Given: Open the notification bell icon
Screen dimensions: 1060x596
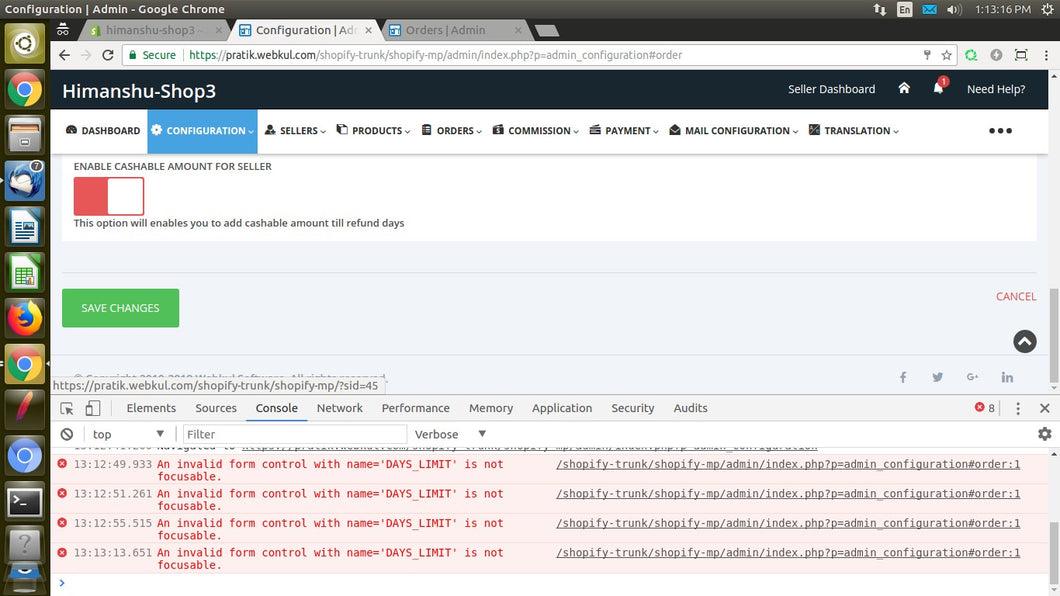Looking at the screenshot, I should pos(938,88).
